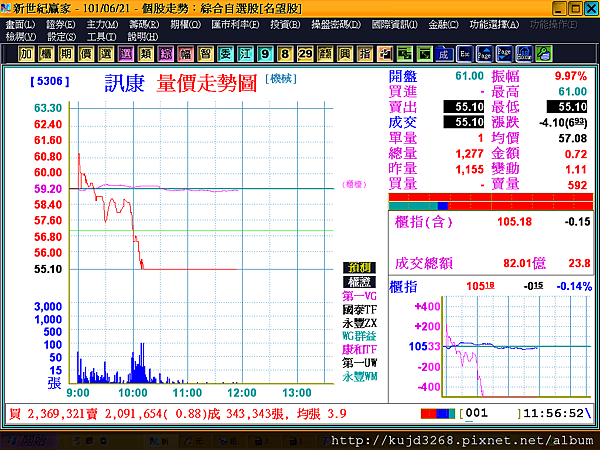Open the 操盤密碼(D) menu
Viewport: 600px width, 450px height.
coord(336,25)
